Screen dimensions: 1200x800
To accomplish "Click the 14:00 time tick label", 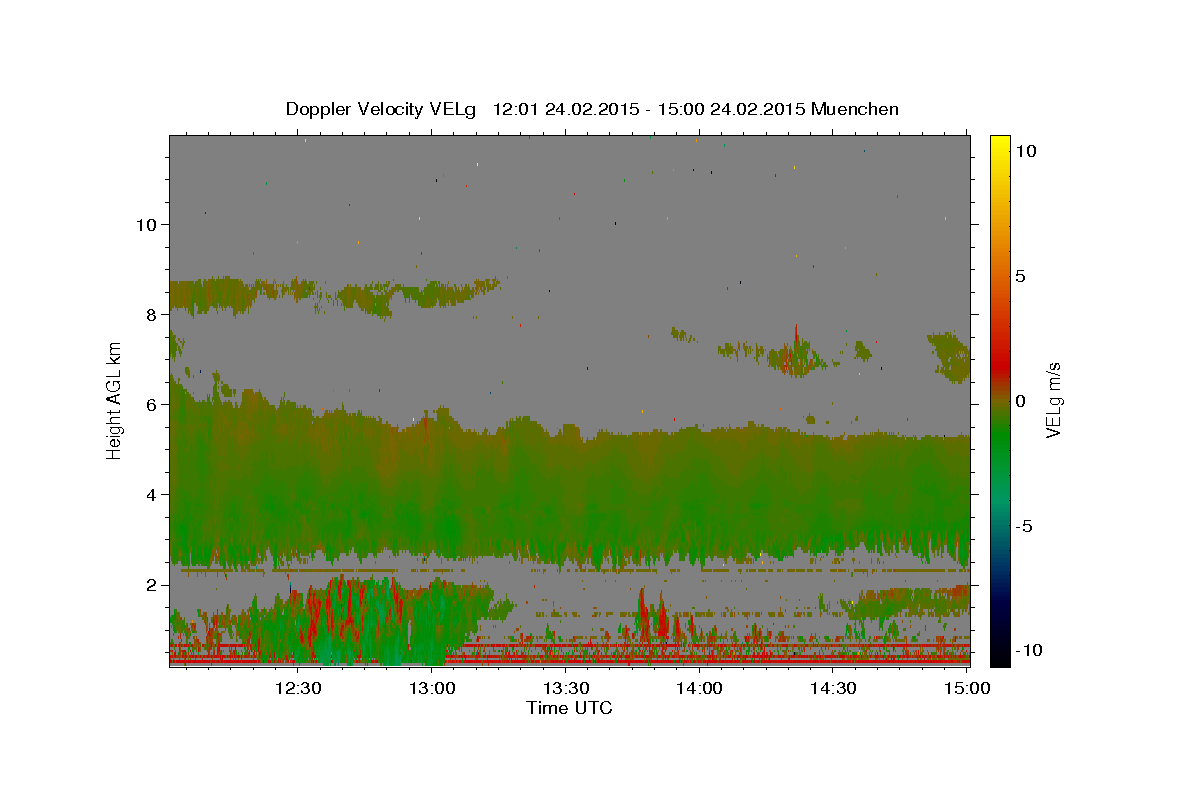I will [699, 688].
